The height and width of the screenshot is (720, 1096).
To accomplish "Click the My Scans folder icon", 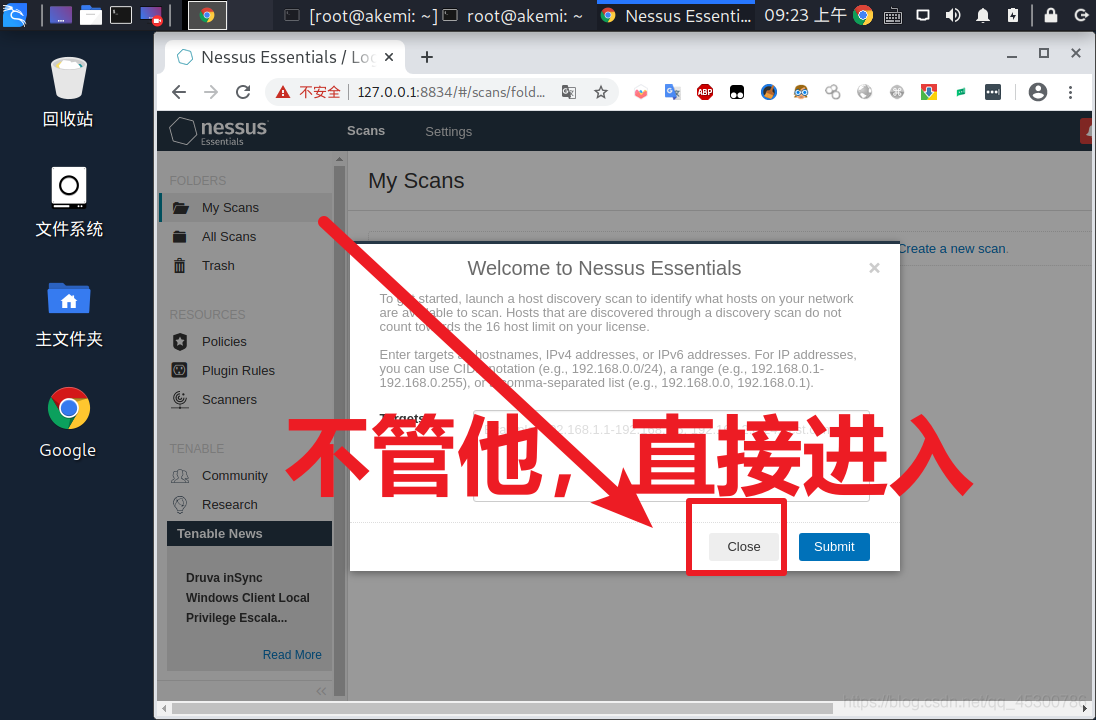I will [x=180, y=208].
